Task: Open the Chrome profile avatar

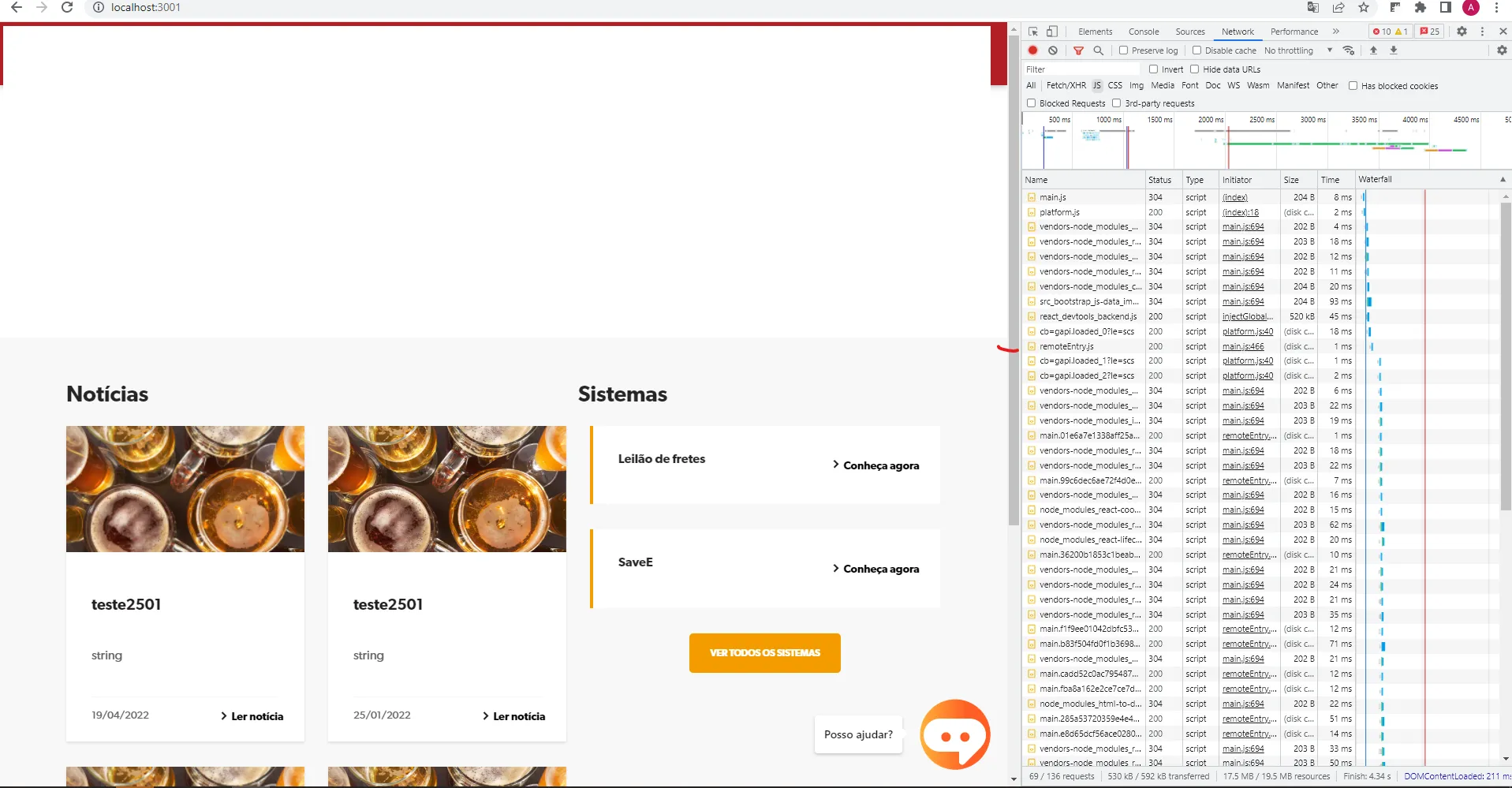Action: pyautogui.click(x=1471, y=7)
